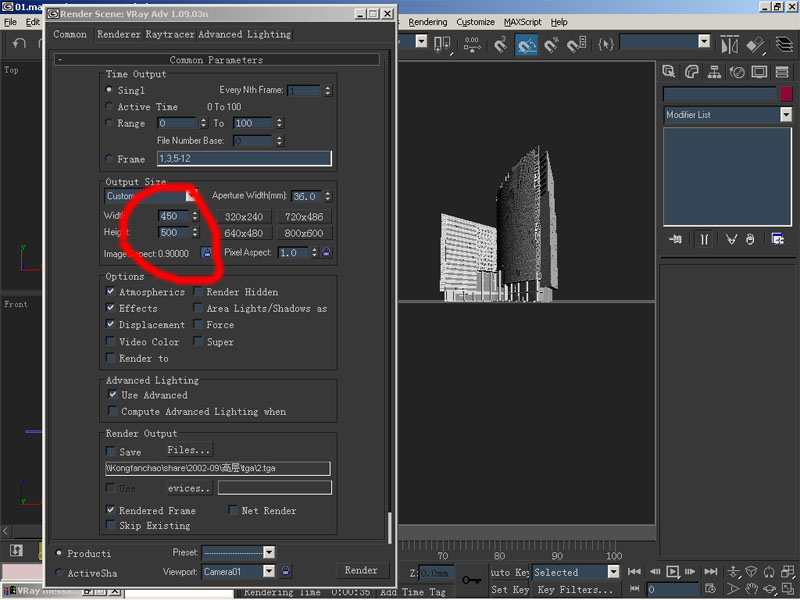Screen dimensions: 800x600
Task: Select the Active Time radio button
Action: click(110, 107)
